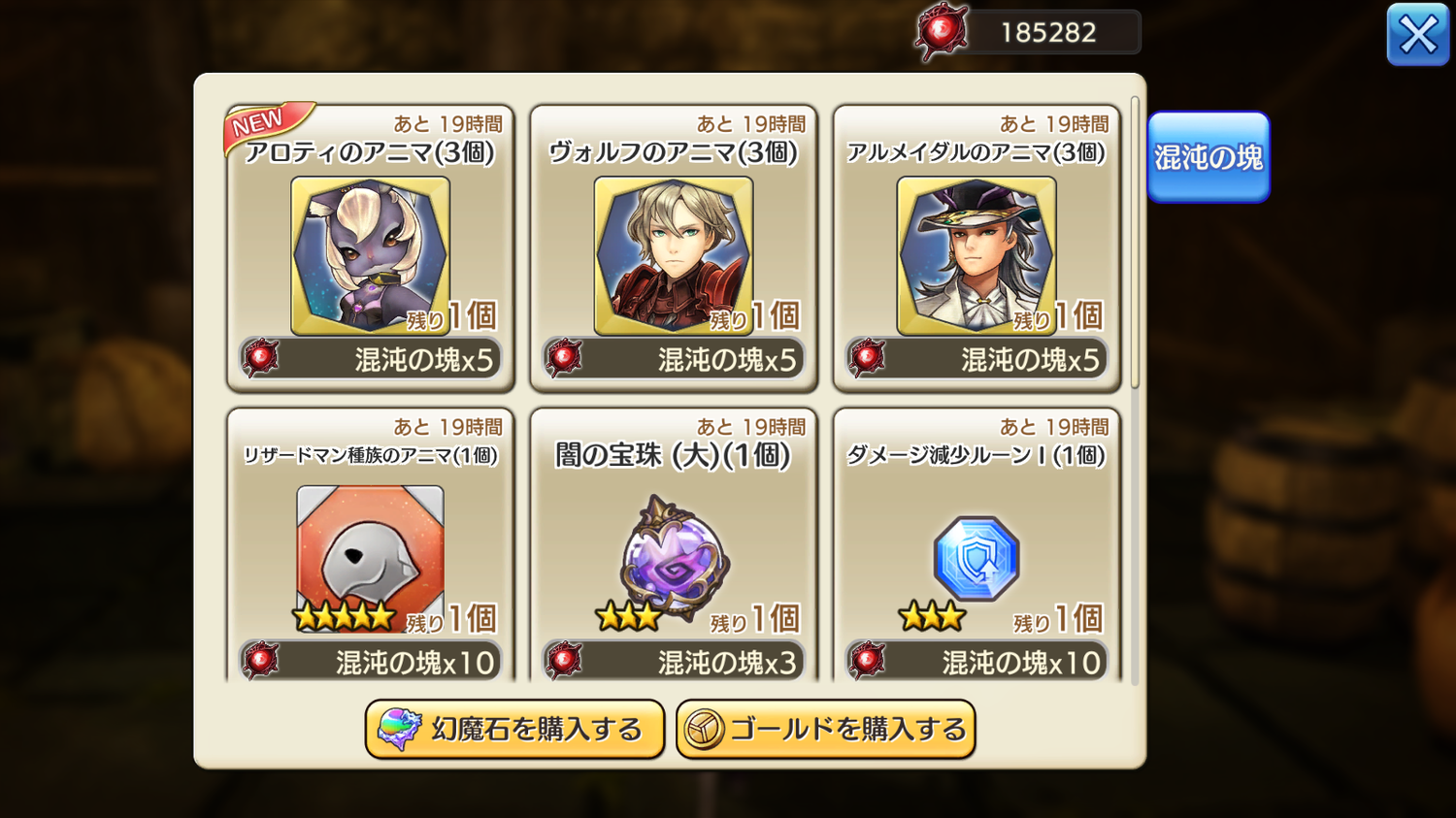Tap the 闇の宝珠 (大) purple orb icon
The height and width of the screenshot is (818, 1456).
(674, 557)
